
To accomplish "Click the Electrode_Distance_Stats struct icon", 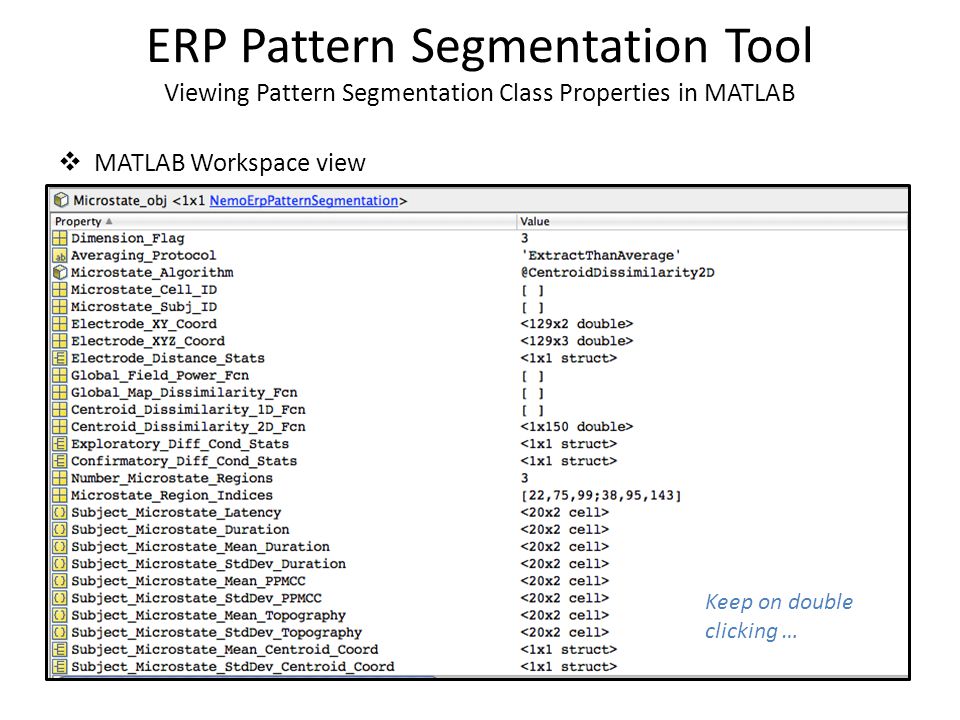I will pyautogui.click(x=59, y=358).
